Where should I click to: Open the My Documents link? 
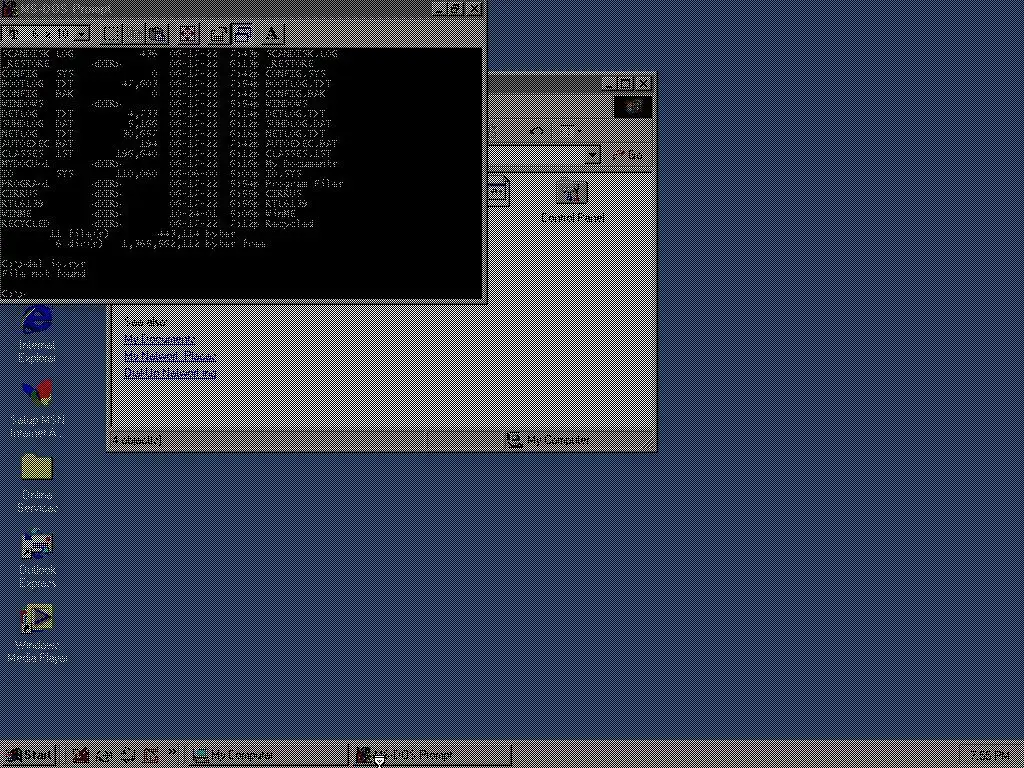pyautogui.click(x=159, y=339)
